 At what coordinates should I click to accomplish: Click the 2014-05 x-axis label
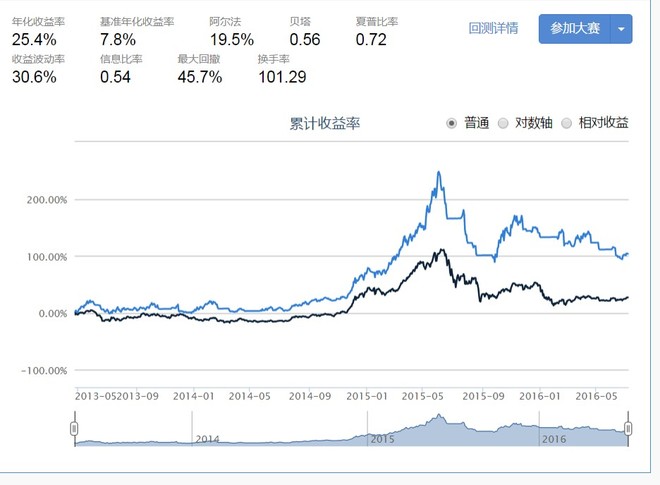[250, 396]
